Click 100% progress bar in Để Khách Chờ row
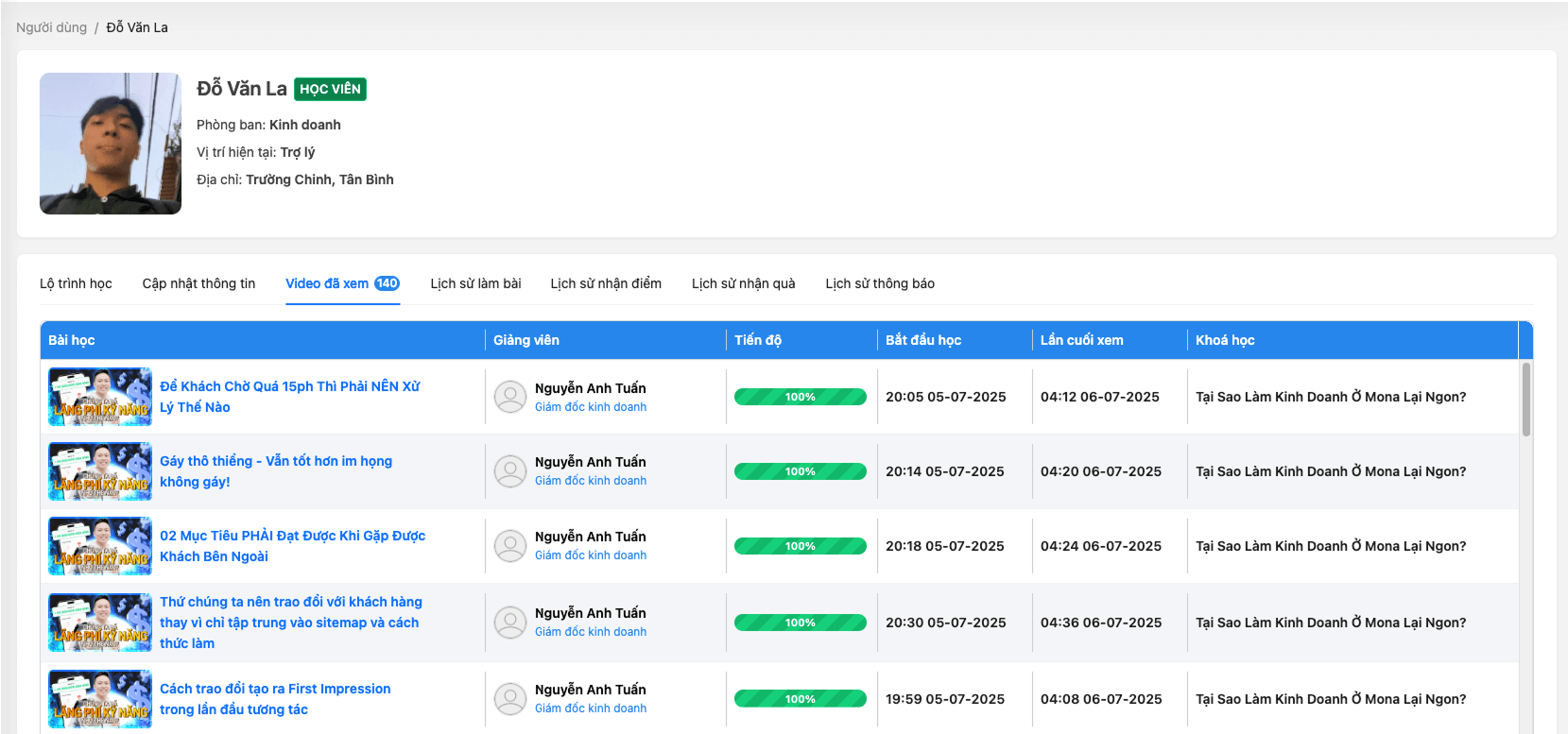1568x734 pixels. click(x=801, y=397)
